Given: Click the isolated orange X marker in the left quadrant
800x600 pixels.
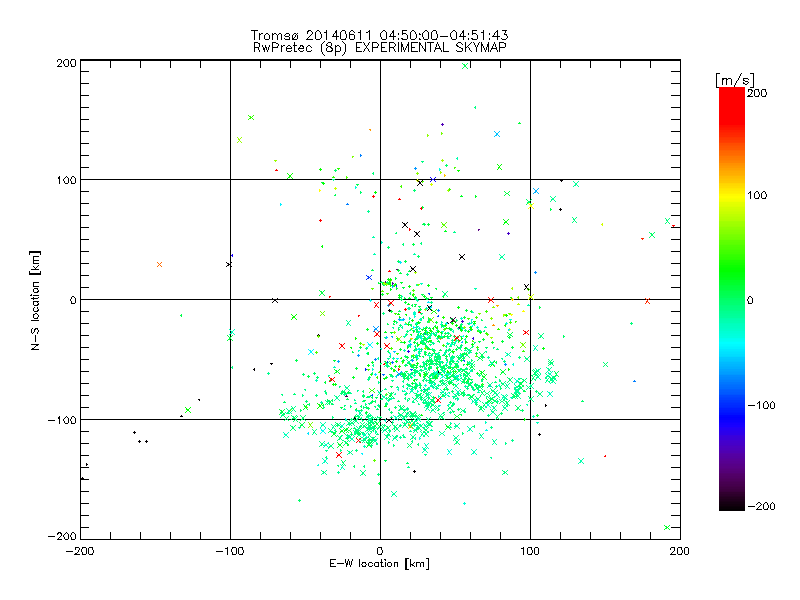Looking at the screenshot, I should pyautogui.click(x=160, y=264).
